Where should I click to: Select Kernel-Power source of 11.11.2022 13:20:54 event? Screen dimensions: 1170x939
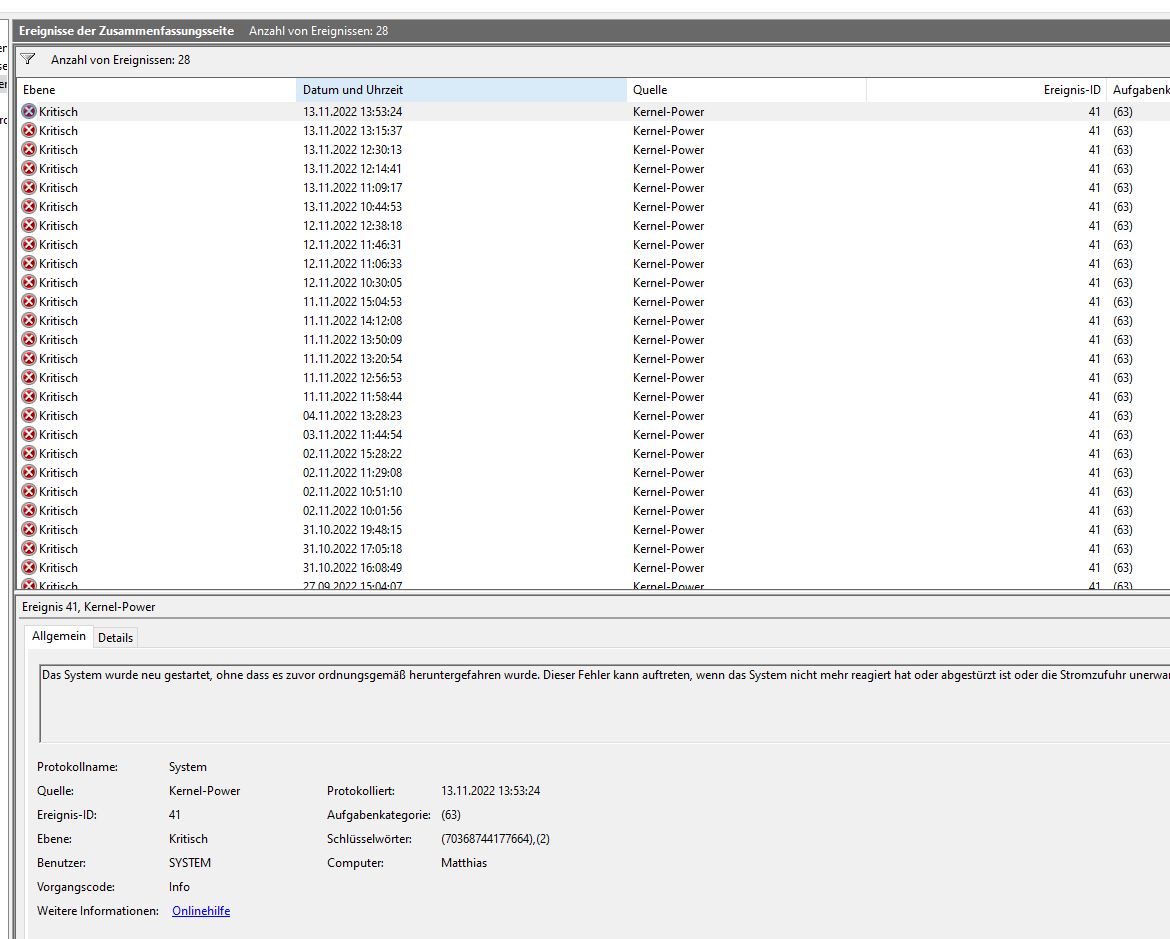pyautogui.click(x=668, y=359)
